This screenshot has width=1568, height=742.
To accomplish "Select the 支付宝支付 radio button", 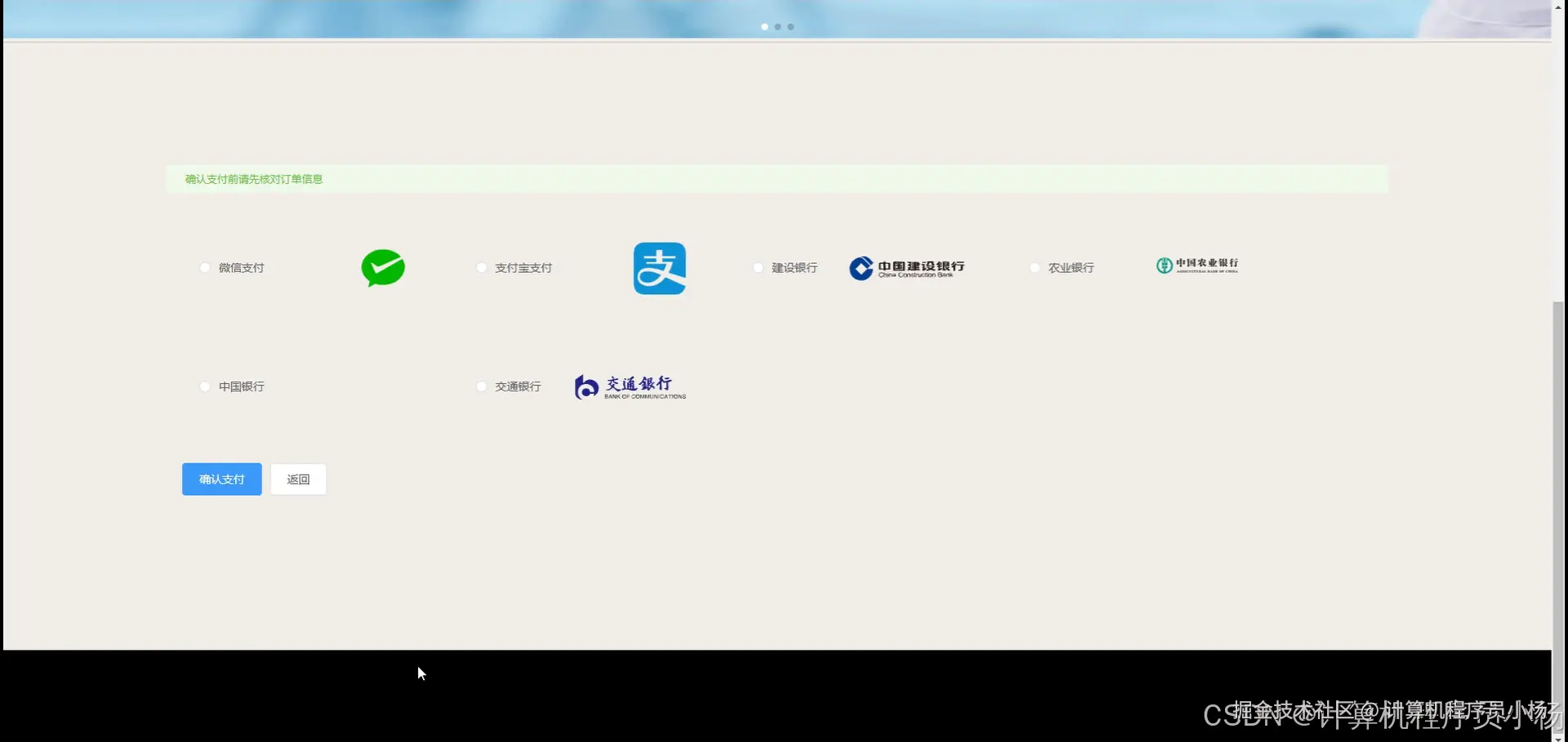I will (481, 267).
